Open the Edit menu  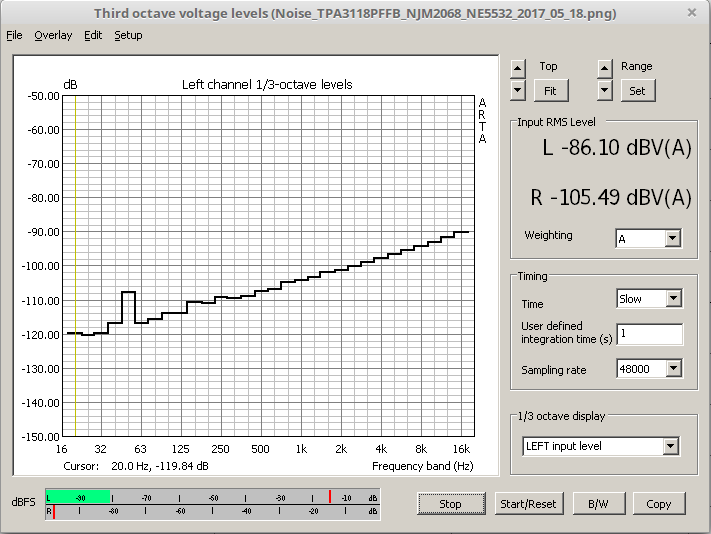point(93,35)
